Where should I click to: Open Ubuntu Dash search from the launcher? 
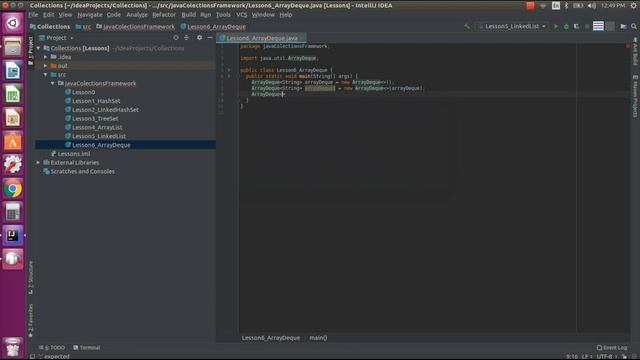13,23
